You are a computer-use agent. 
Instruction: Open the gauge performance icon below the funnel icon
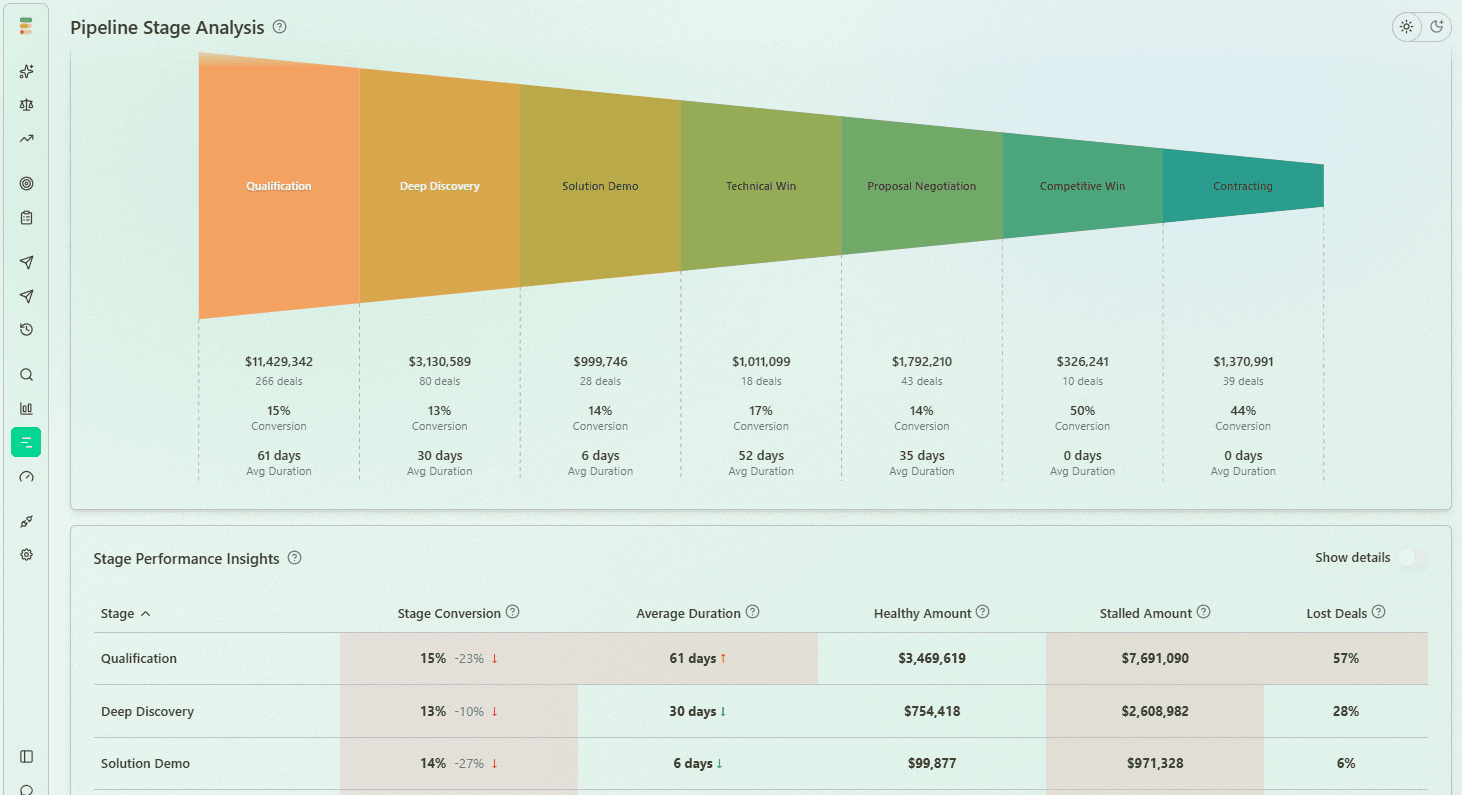tap(26, 477)
